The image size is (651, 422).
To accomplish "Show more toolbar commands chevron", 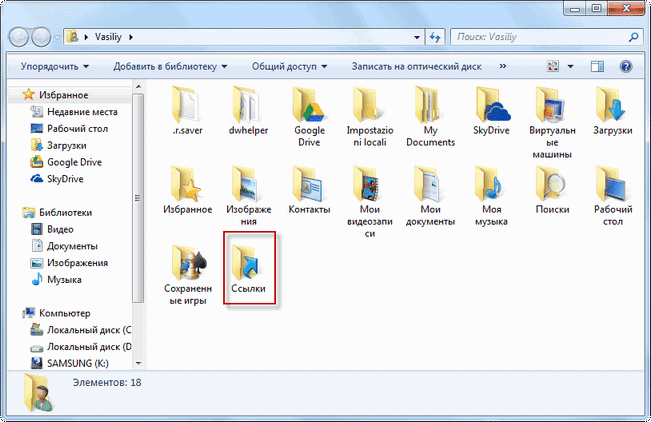I will pos(503,66).
